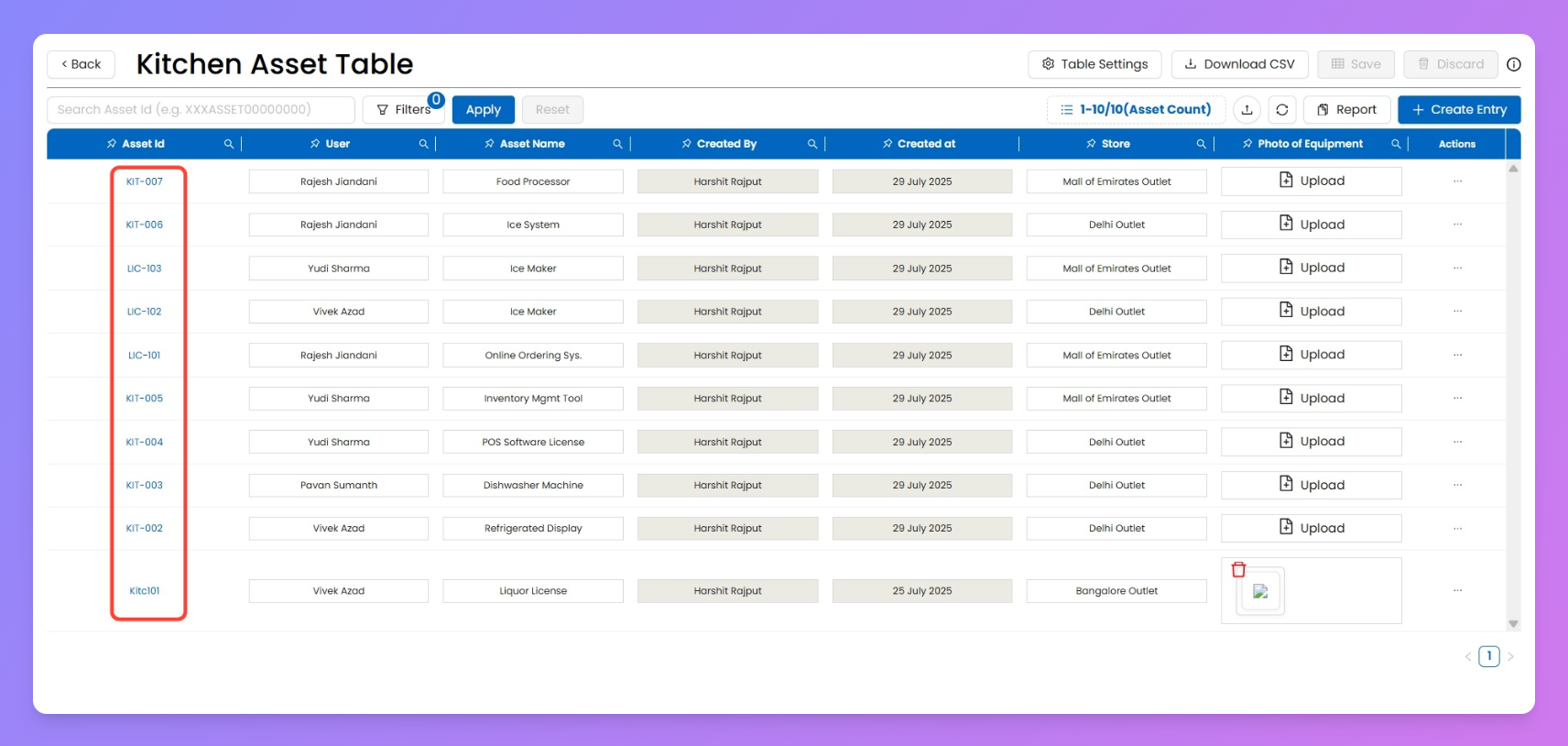Click search icon in Asset Name column header

[617, 144]
